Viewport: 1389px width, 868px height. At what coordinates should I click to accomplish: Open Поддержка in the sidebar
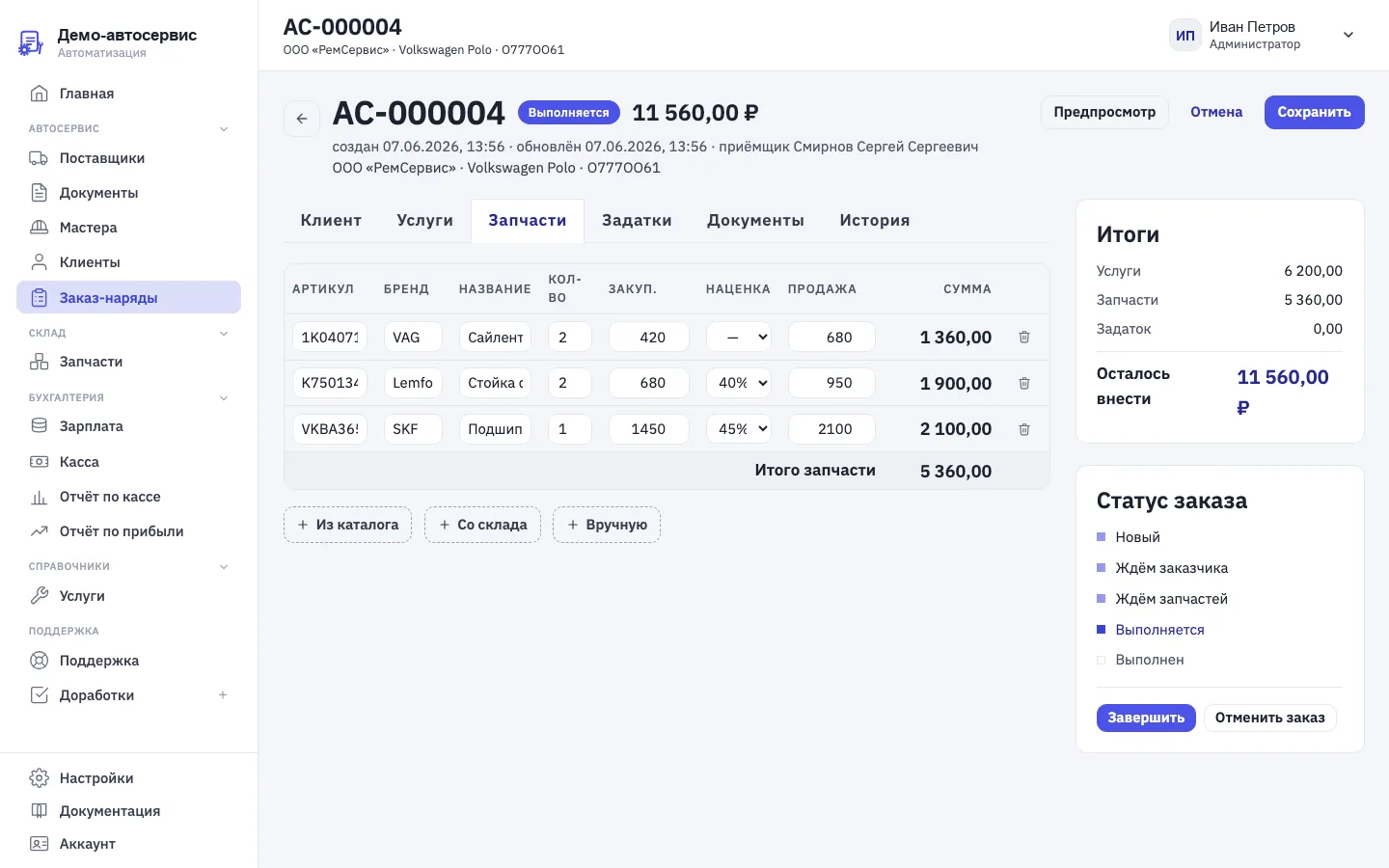(128, 661)
